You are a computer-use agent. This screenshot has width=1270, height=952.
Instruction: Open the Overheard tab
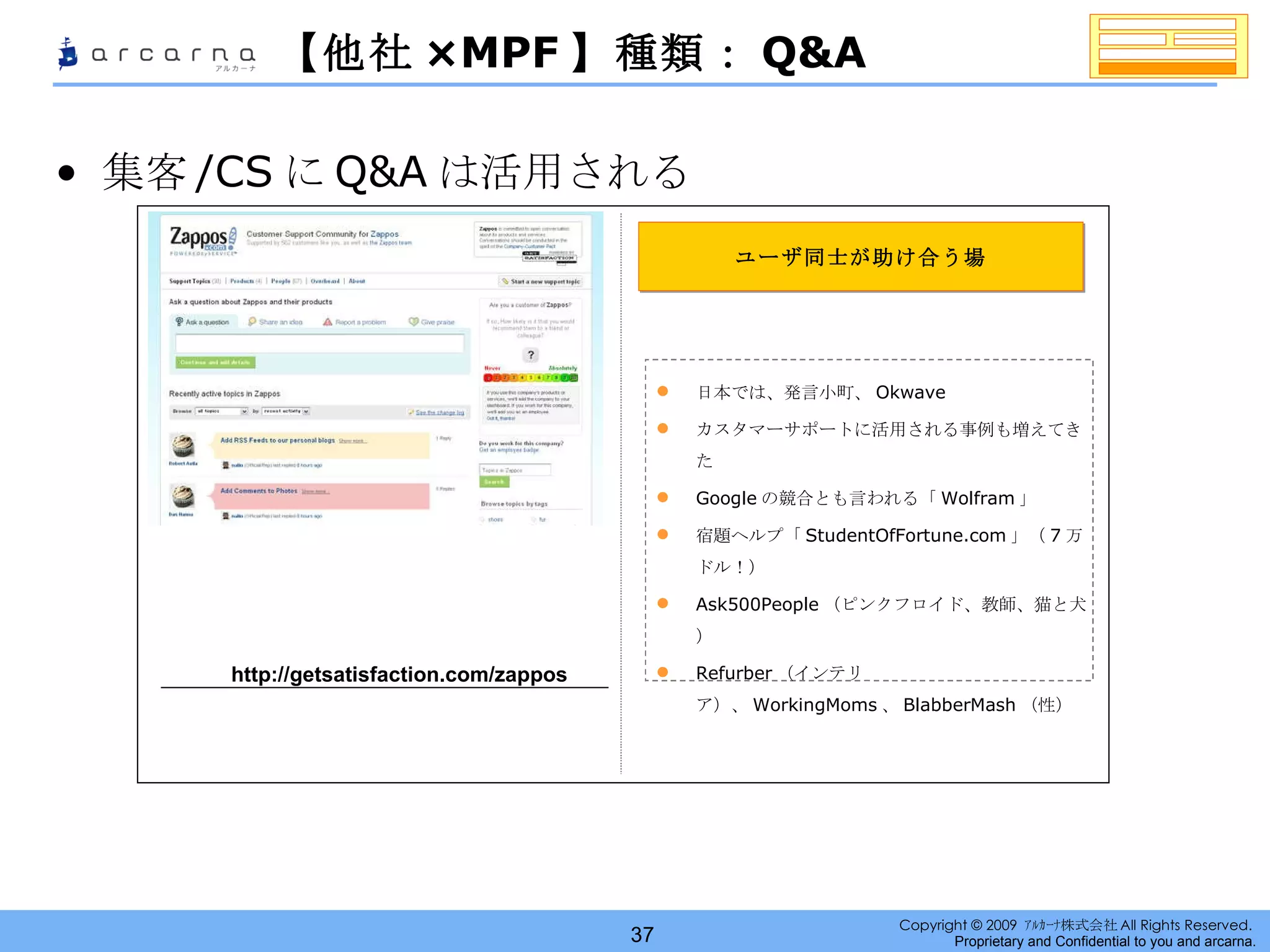[x=325, y=281]
